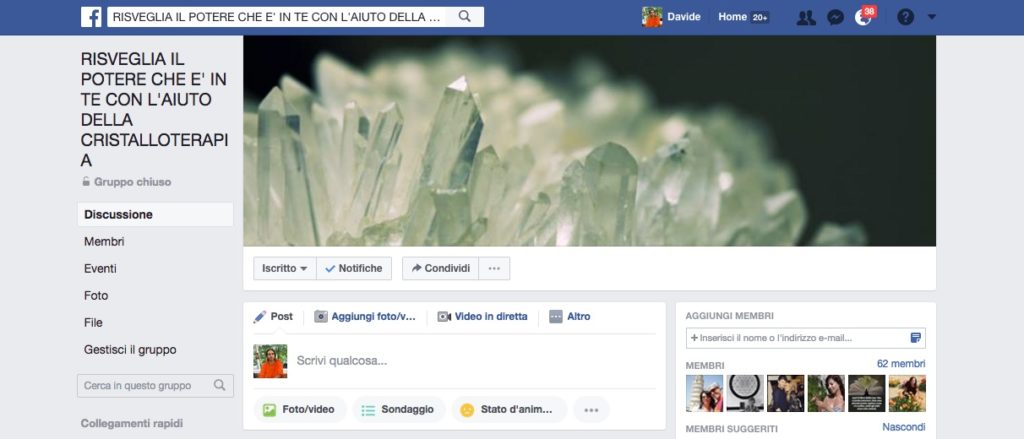Viewport: 1024px width, 439px height.
Task: Click Home link in top bar
Action: tap(732, 17)
